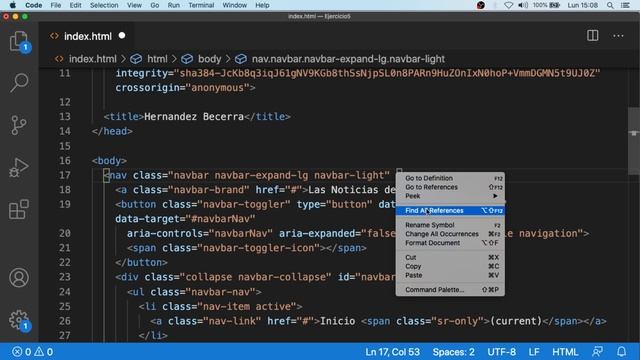Choose Format Document
Image resolution: width=640 pixels, height=360 pixels.
click(450, 243)
